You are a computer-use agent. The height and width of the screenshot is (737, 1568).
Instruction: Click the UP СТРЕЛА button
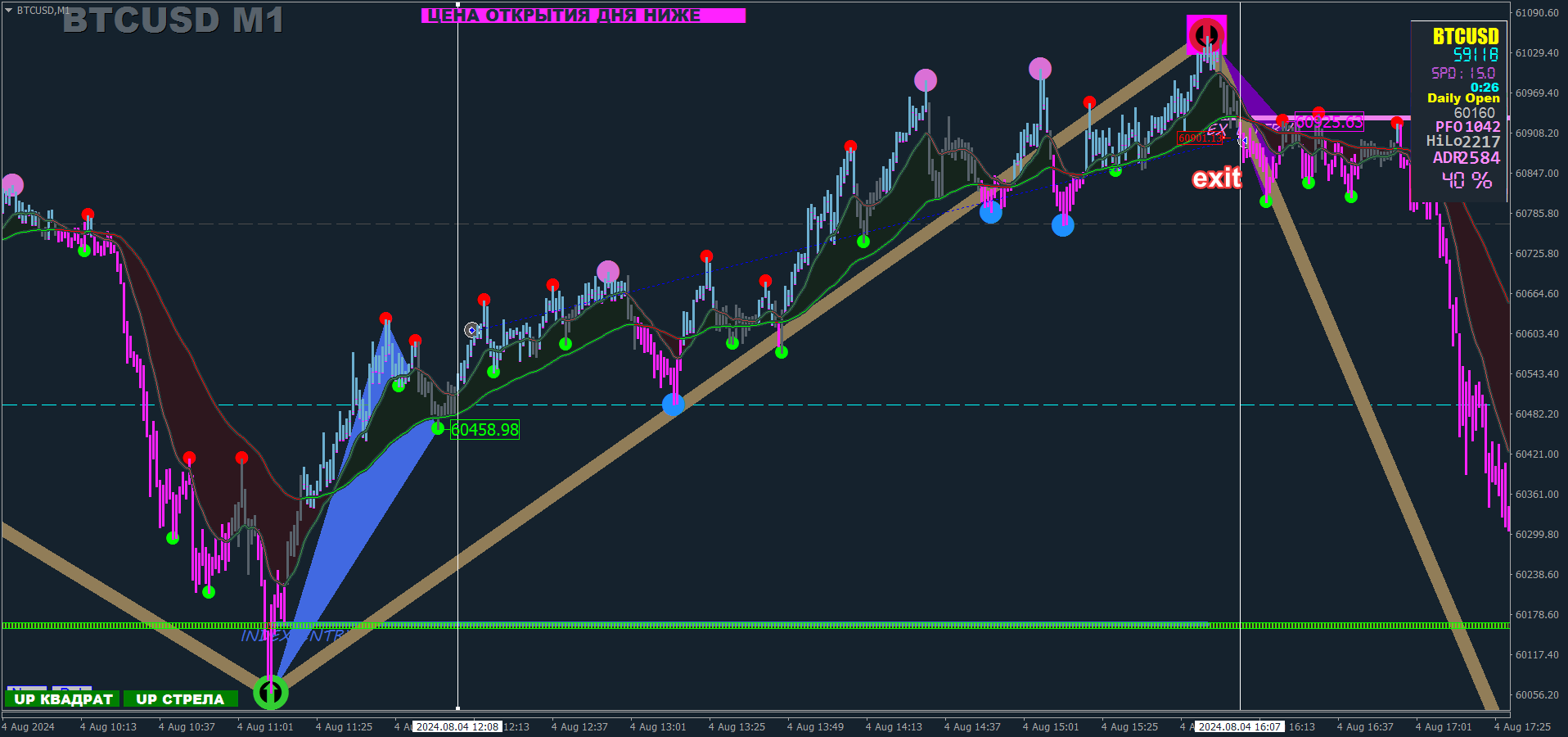pos(180,699)
